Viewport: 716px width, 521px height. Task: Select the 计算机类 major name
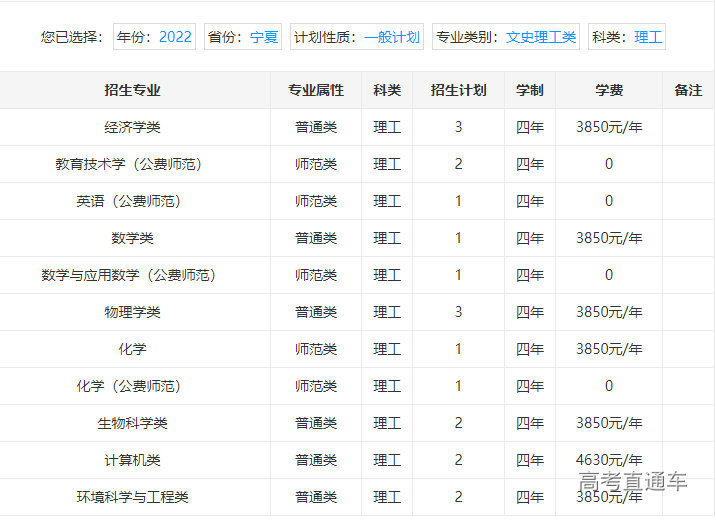click(132, 460)
